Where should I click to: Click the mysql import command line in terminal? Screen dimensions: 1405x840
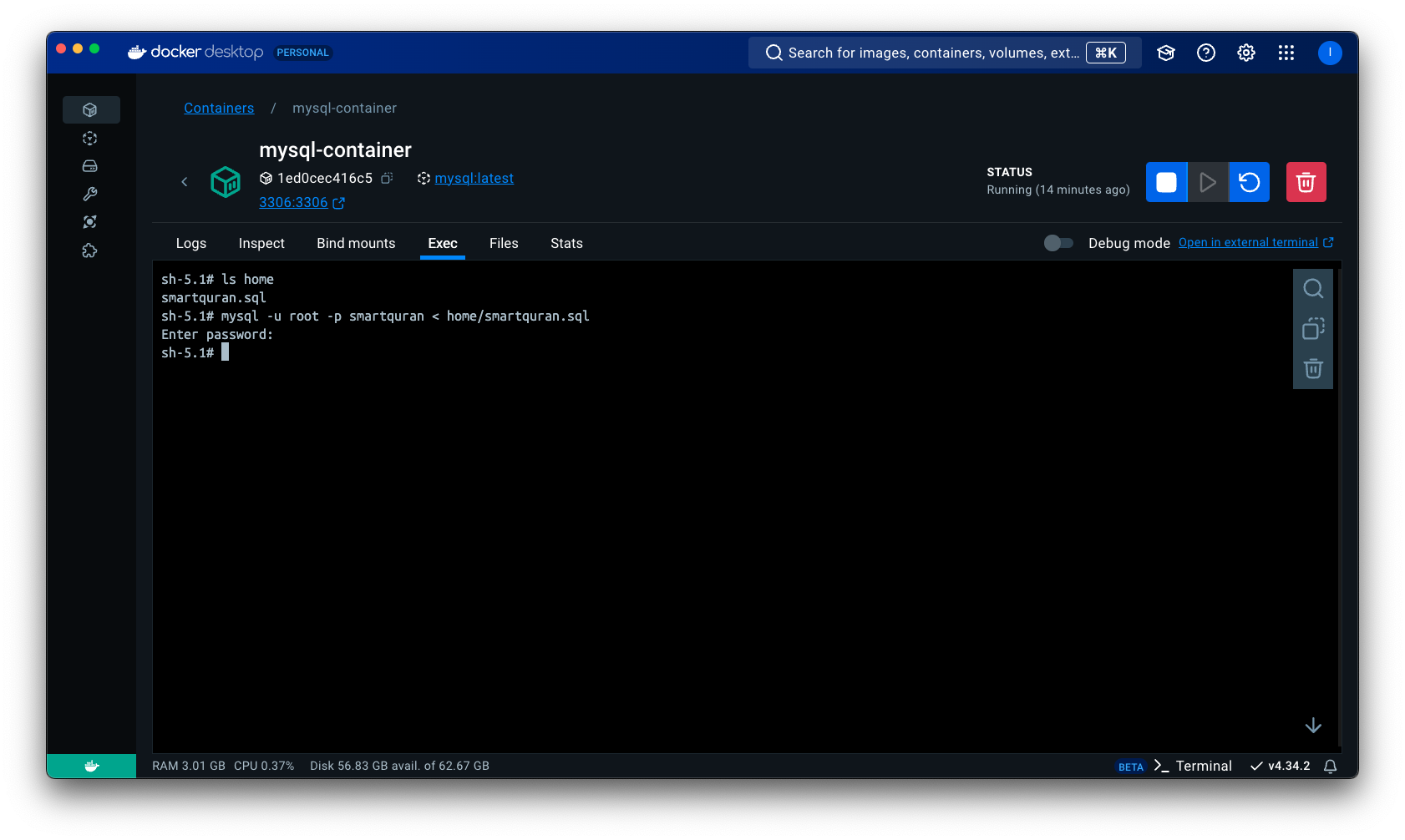coord(375,316)
